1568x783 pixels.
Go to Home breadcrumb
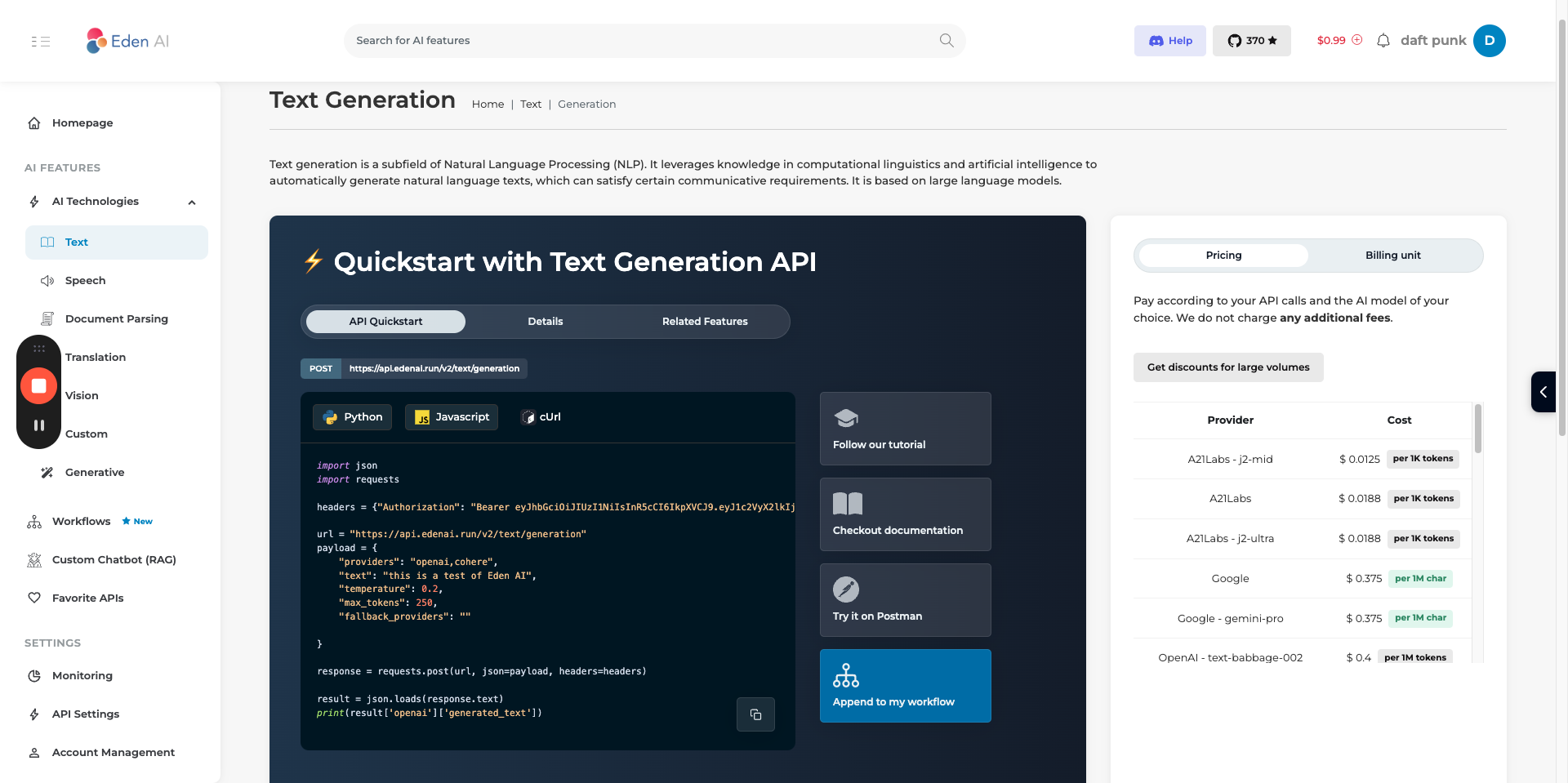point(488,105)
